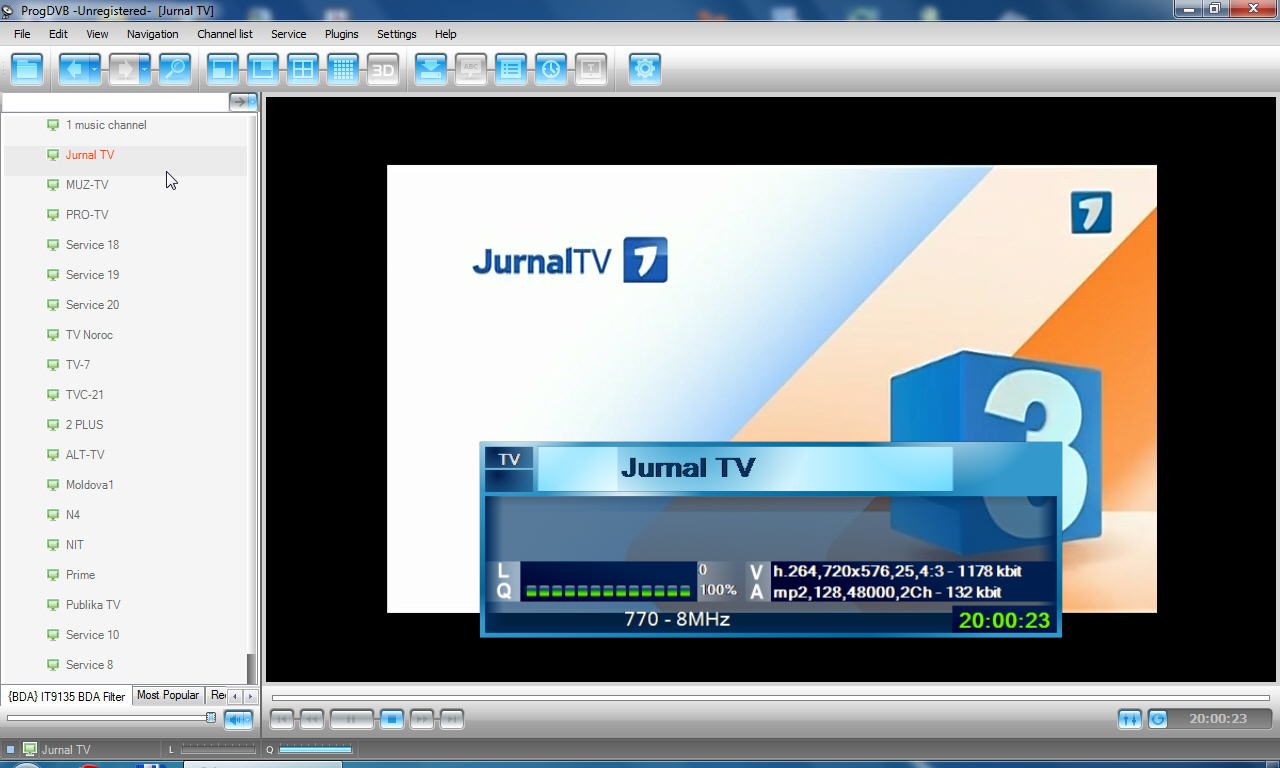Click the TV icon beside Jurnal TV
The width and height of the screenshot is (1280, 768).
click(x=53, y=155)
